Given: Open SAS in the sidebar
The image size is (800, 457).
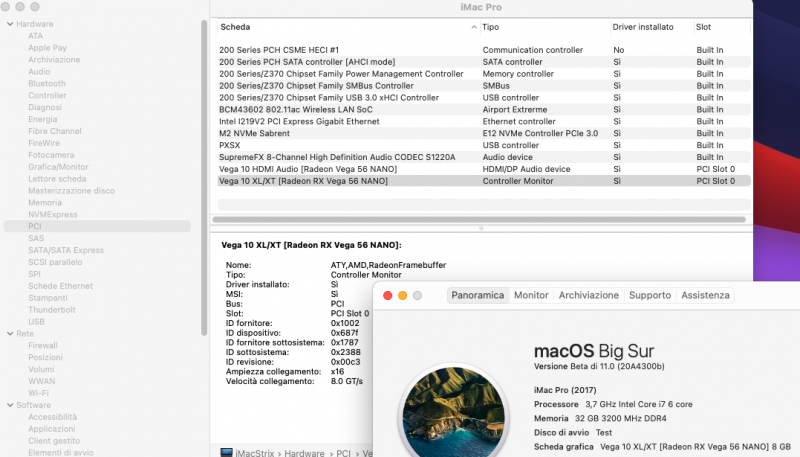Looking at the screenshot, I should [36, 238].
